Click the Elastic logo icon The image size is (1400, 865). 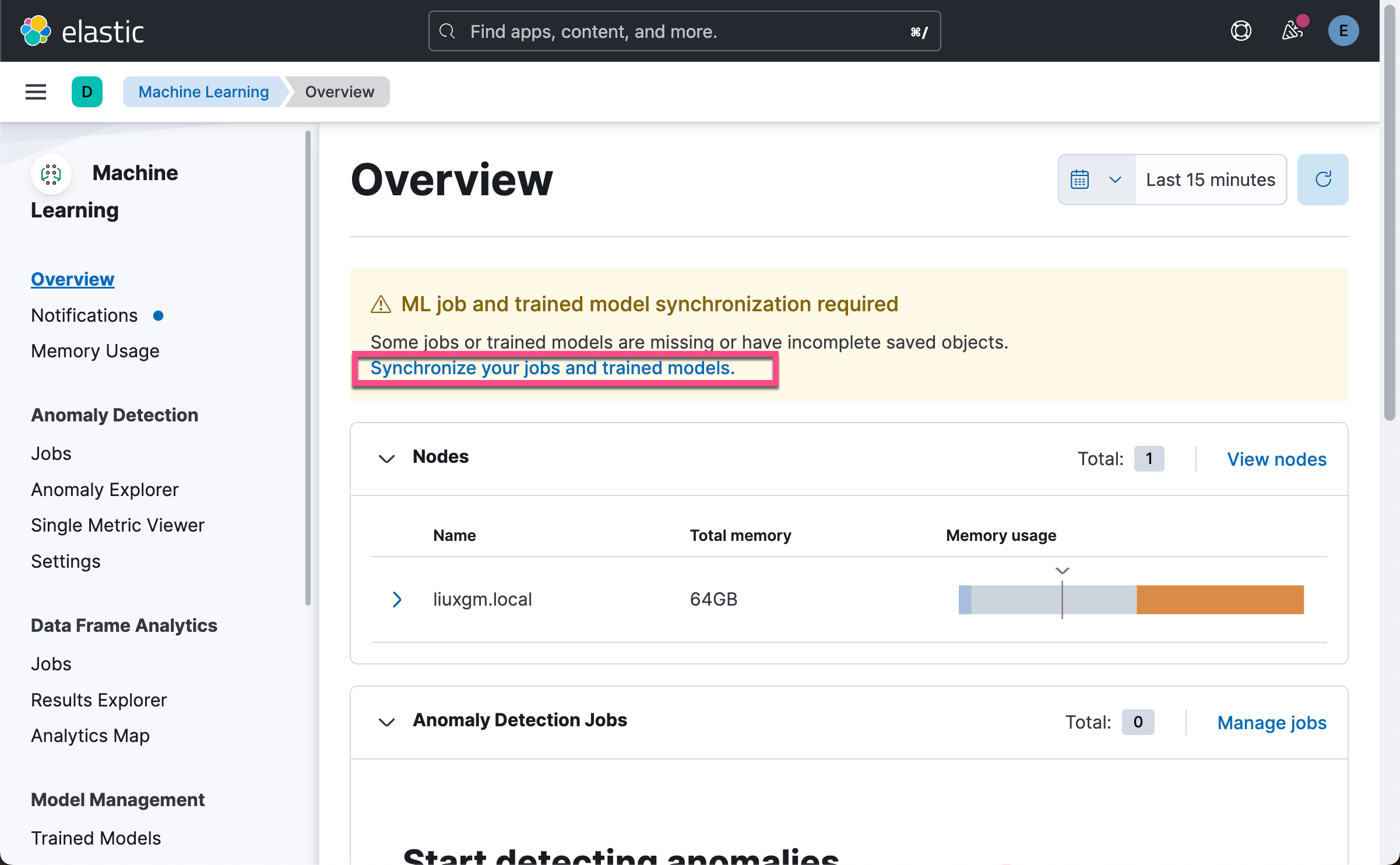click(x=36, y=31)
